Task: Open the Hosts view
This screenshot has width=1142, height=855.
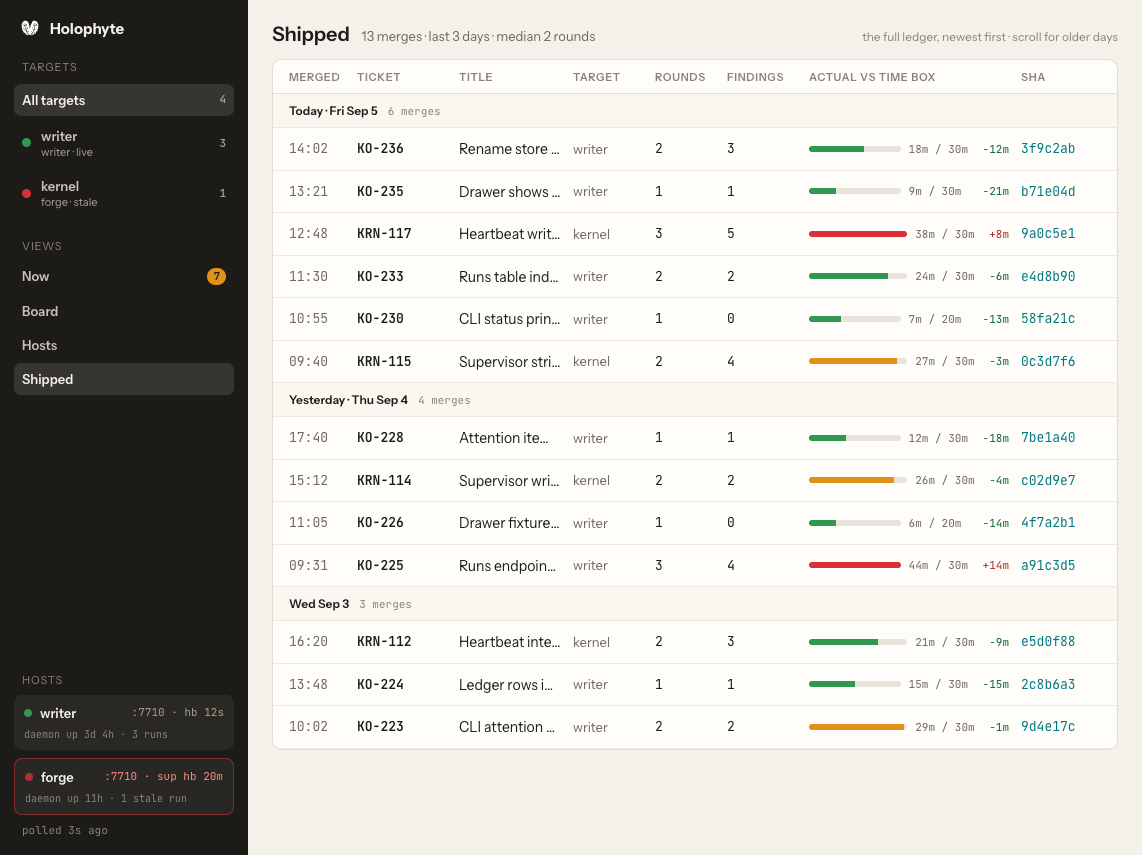Action: [x=124, y=345]
